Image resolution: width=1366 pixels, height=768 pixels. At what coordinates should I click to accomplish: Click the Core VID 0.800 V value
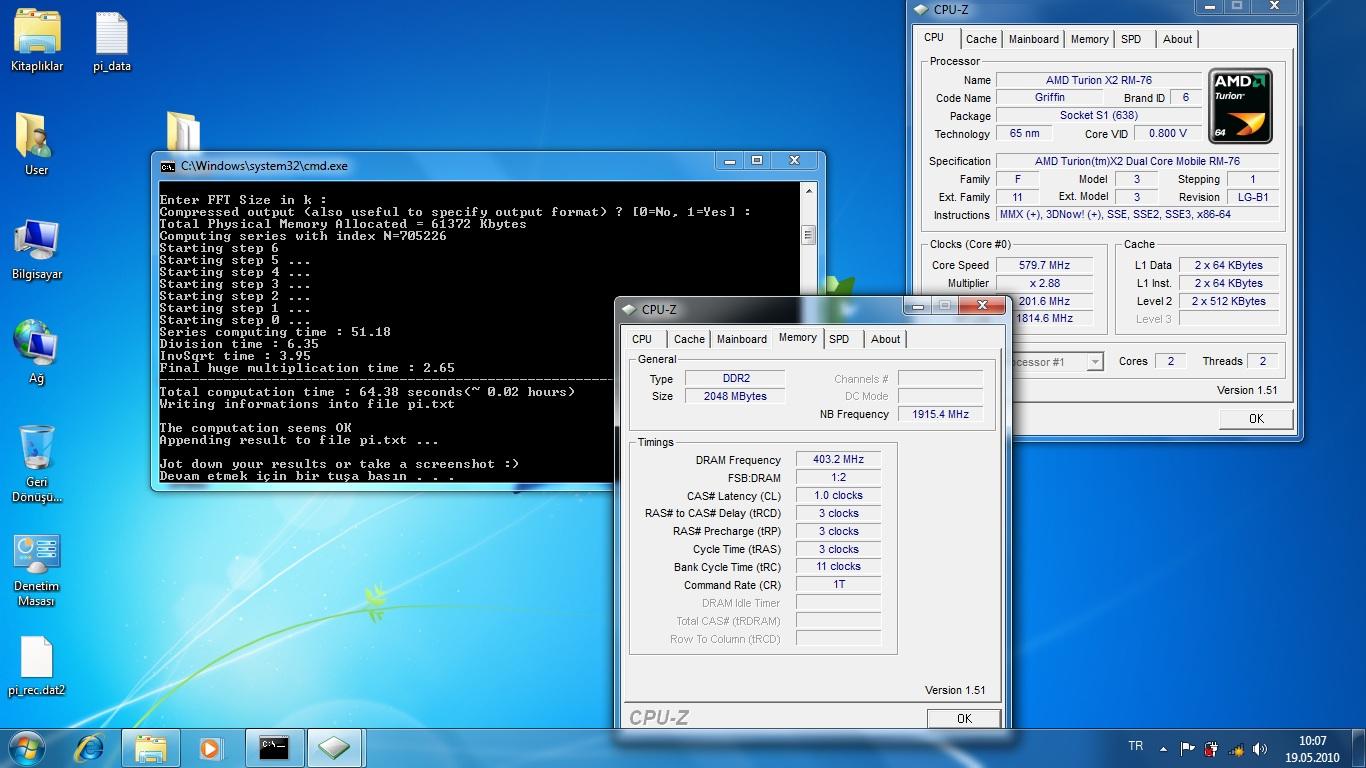click(1168, 133)
